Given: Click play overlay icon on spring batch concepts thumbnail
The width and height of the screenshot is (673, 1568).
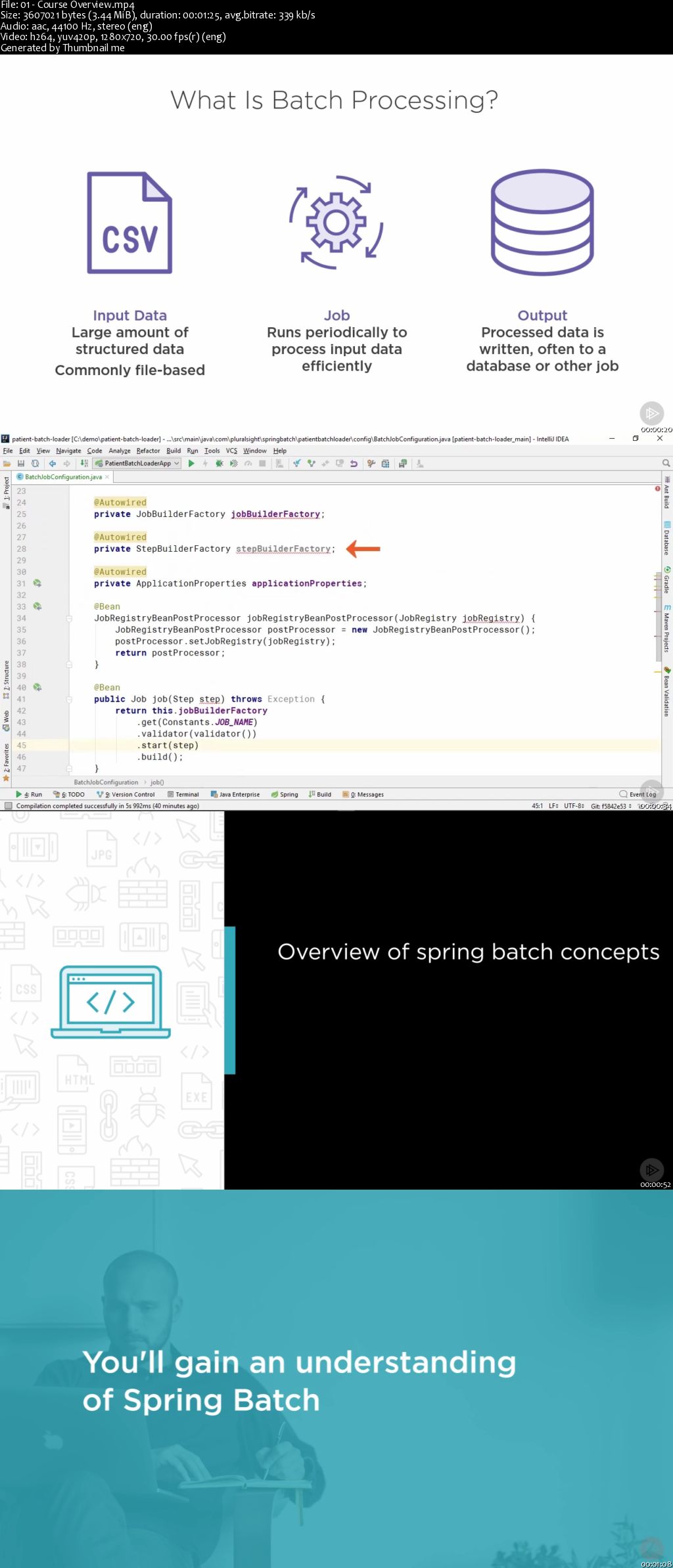Looking at the screenshot, I should (x=651, y=1170).
